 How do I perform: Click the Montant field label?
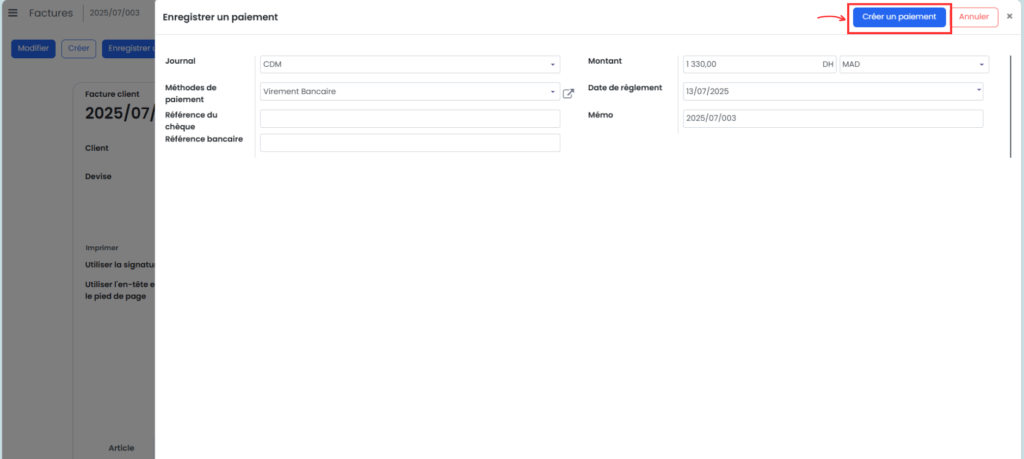(605, 61)
